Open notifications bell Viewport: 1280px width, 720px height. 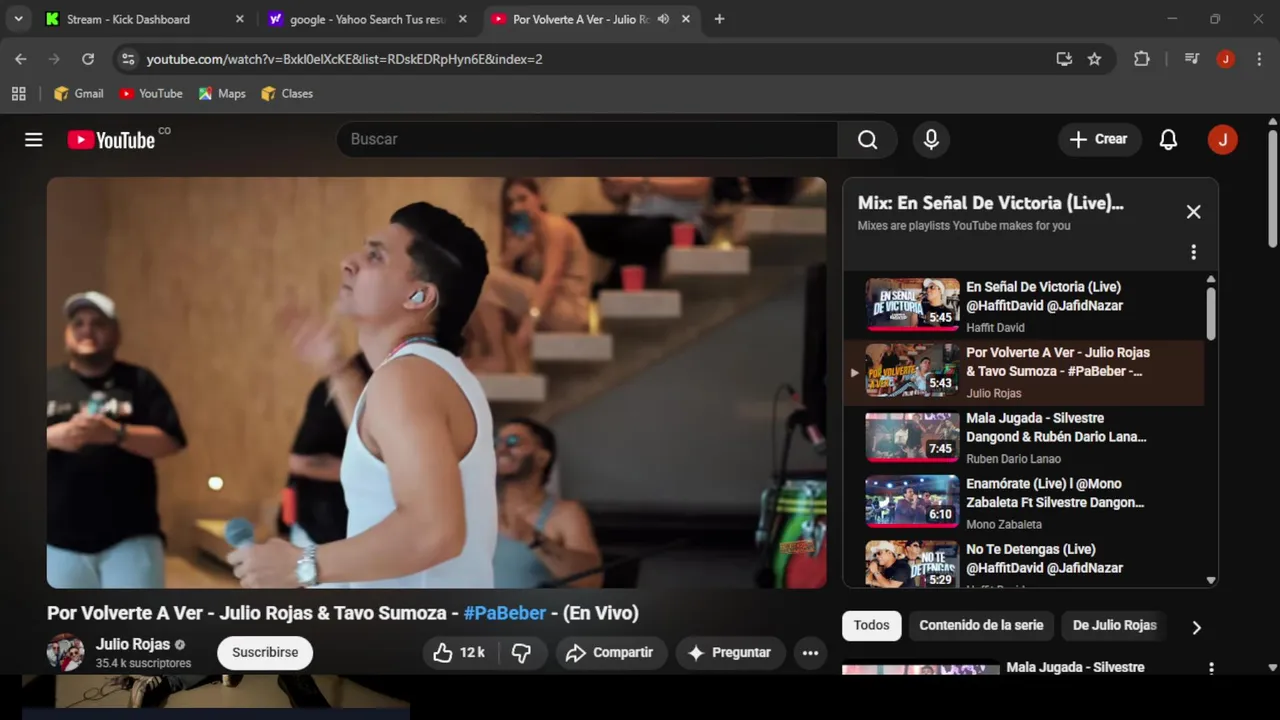tap(1168, 140)
